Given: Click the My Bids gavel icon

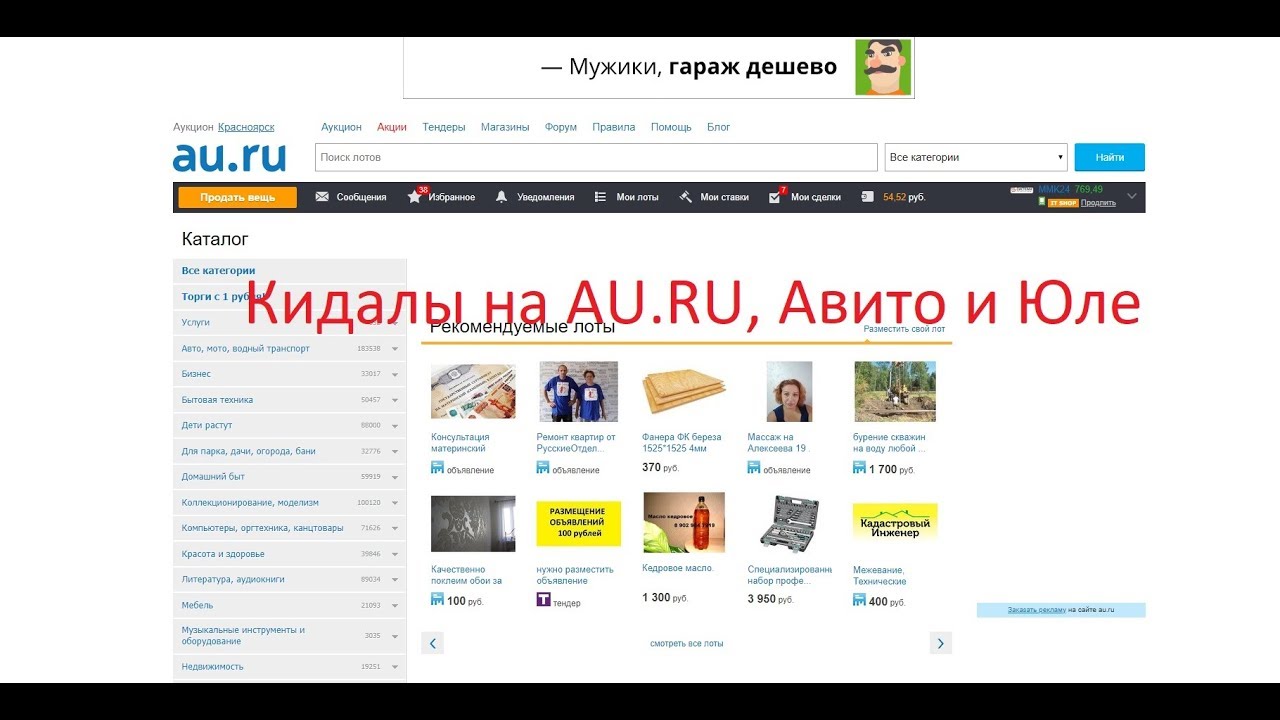Looking at the screenshot, I should [x=685, y=197].
